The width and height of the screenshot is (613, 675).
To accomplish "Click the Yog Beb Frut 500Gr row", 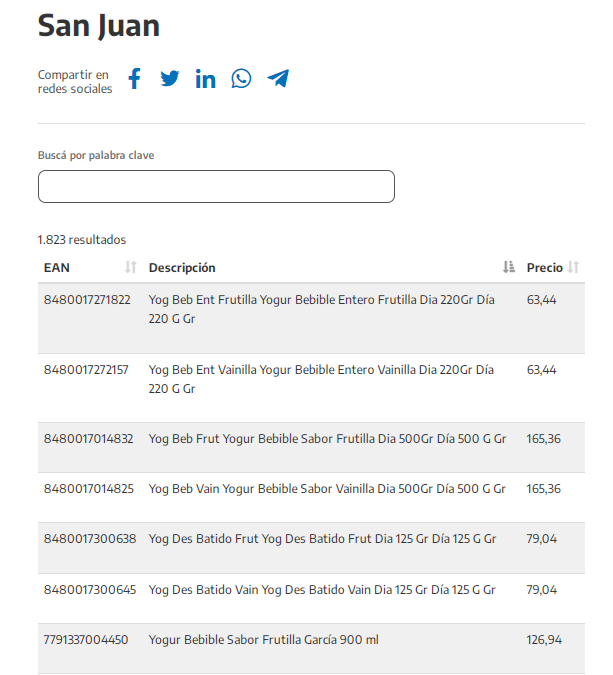I will point(327,439).
